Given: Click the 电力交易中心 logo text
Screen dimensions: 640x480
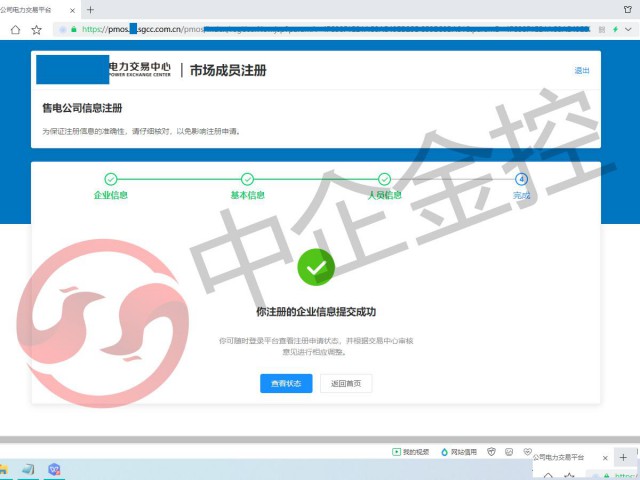Looking at the screenshot, I should click(x=140, y=69).
